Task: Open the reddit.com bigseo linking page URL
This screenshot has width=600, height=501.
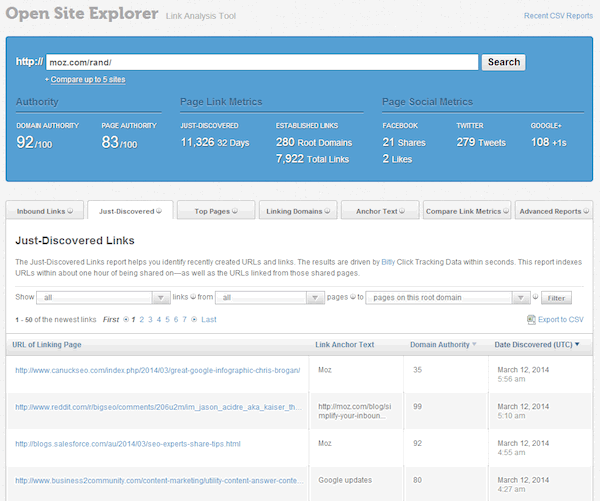Action: (x=158, y=407)
